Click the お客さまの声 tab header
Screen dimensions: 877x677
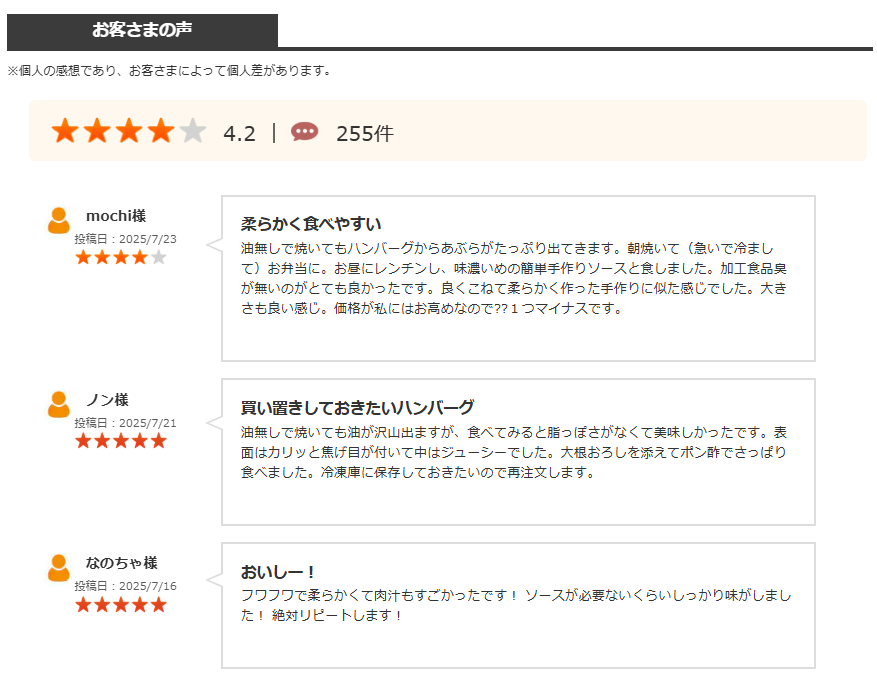tap(142, 30)
